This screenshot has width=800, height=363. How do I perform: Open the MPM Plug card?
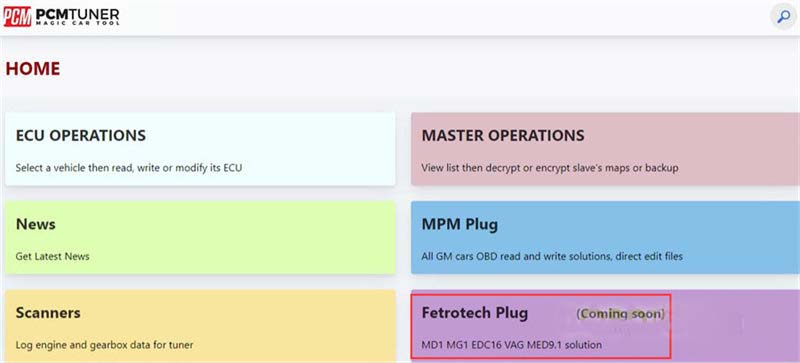click(x=606, y=238)
